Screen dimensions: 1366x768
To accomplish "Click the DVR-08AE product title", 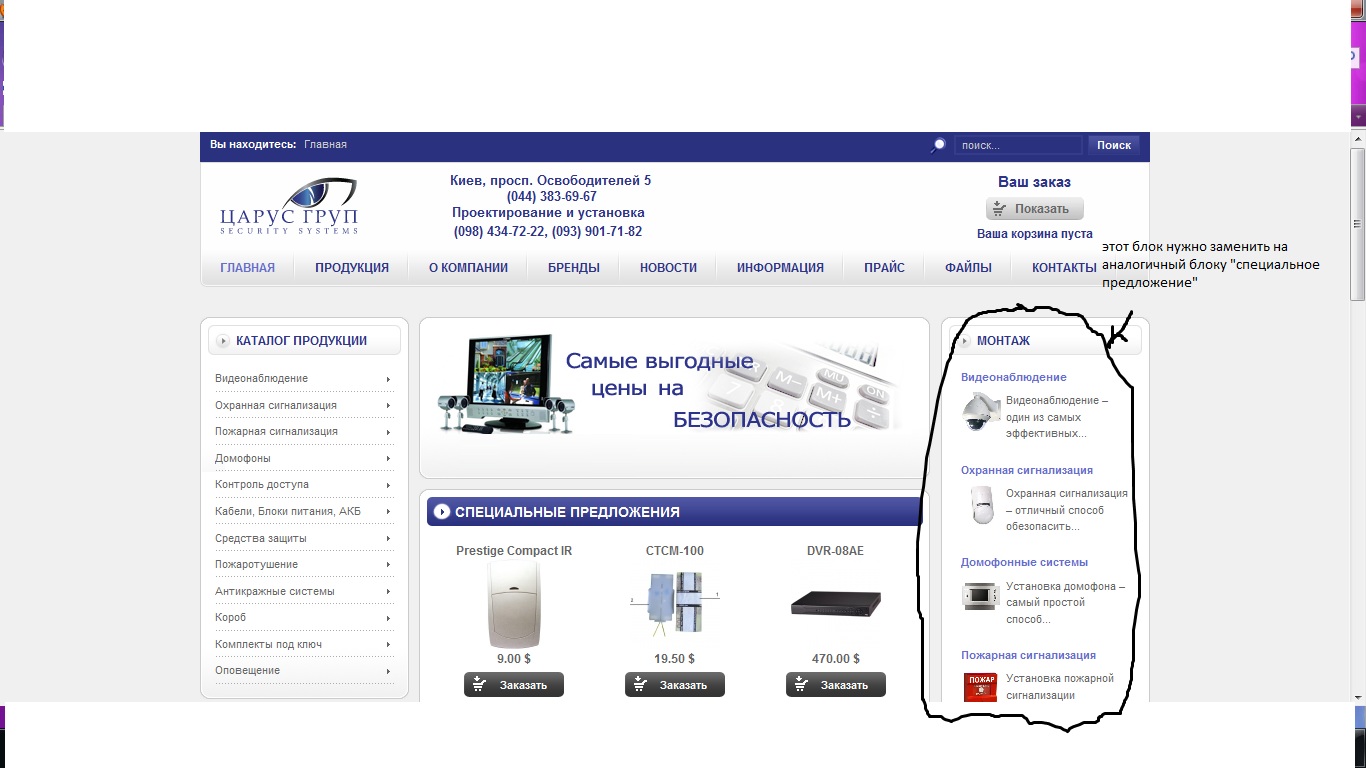I will pyautogui.click(x=835, y=551).
